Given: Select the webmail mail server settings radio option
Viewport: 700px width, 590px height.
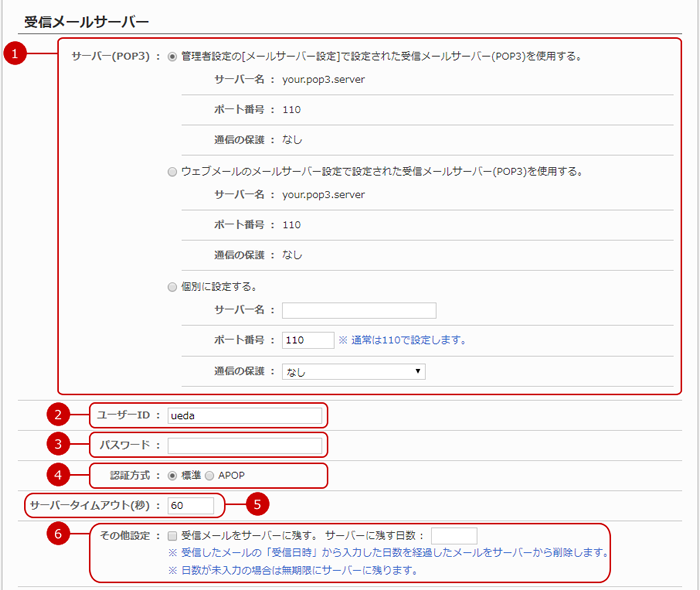Looking at the screenshot, I should click(172, 172).
